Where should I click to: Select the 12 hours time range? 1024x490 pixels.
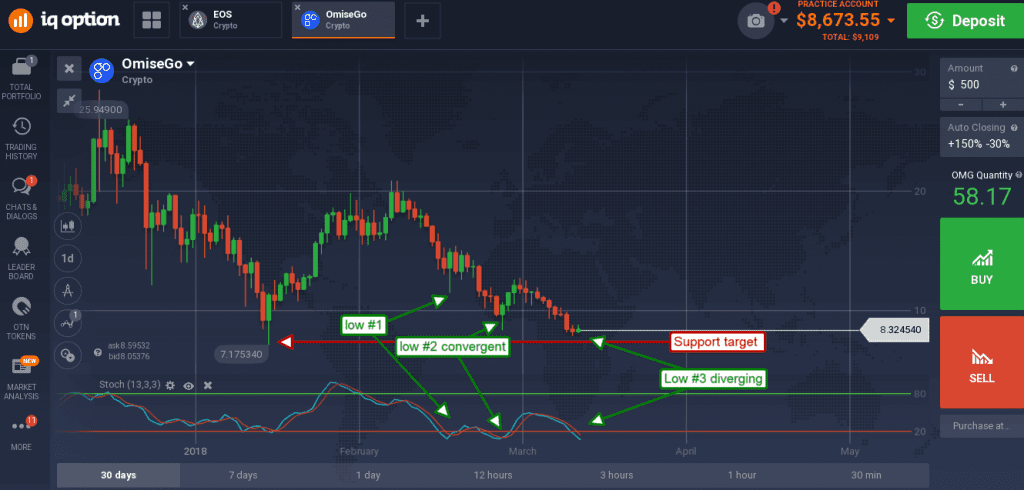tap(492, 475)
